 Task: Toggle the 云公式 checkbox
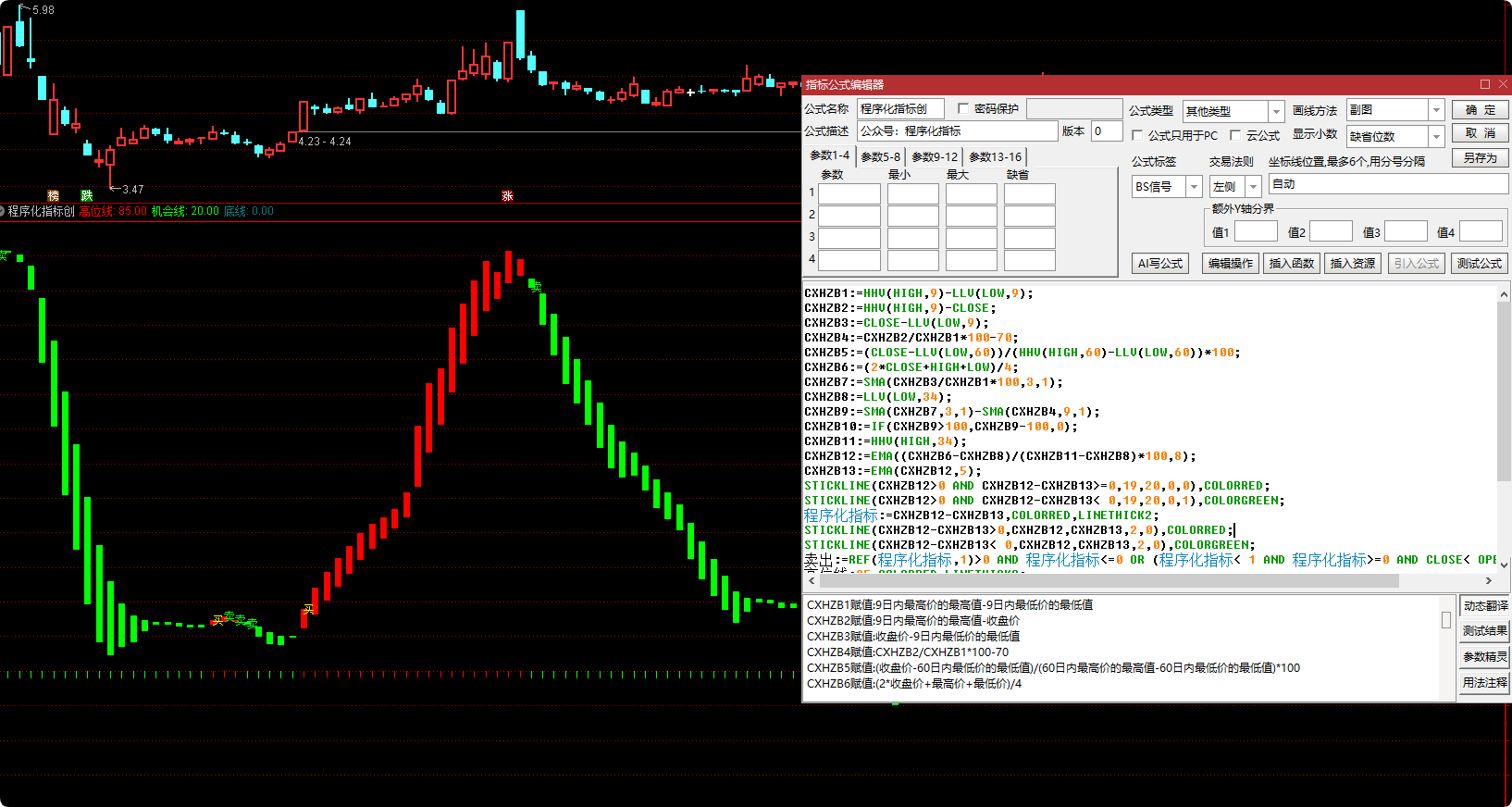point(1235,135)
